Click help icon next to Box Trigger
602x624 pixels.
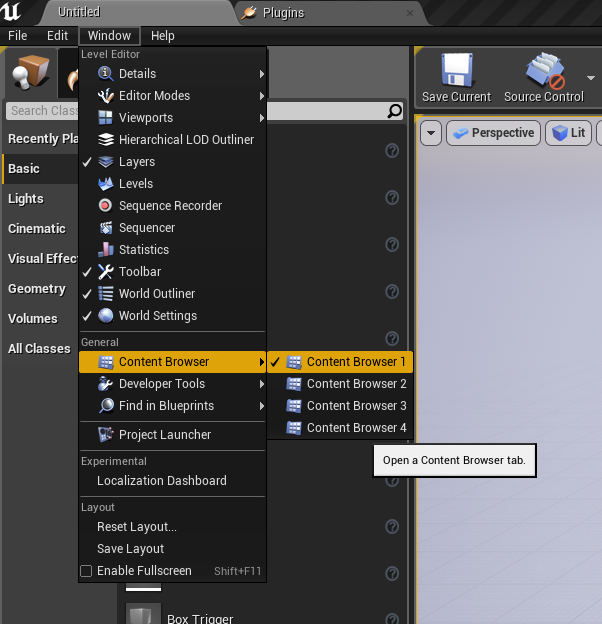392,618
